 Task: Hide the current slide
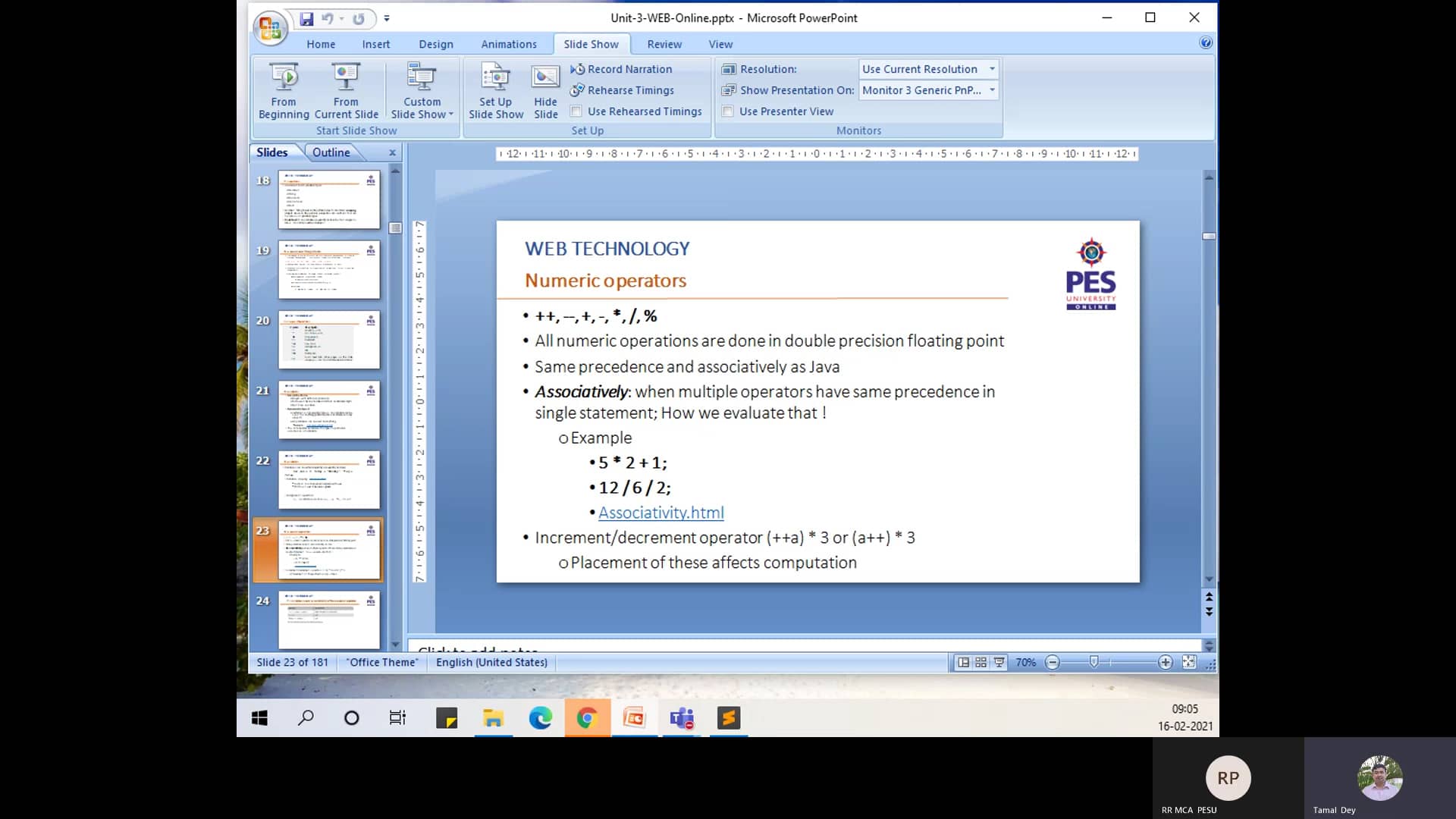545,89
